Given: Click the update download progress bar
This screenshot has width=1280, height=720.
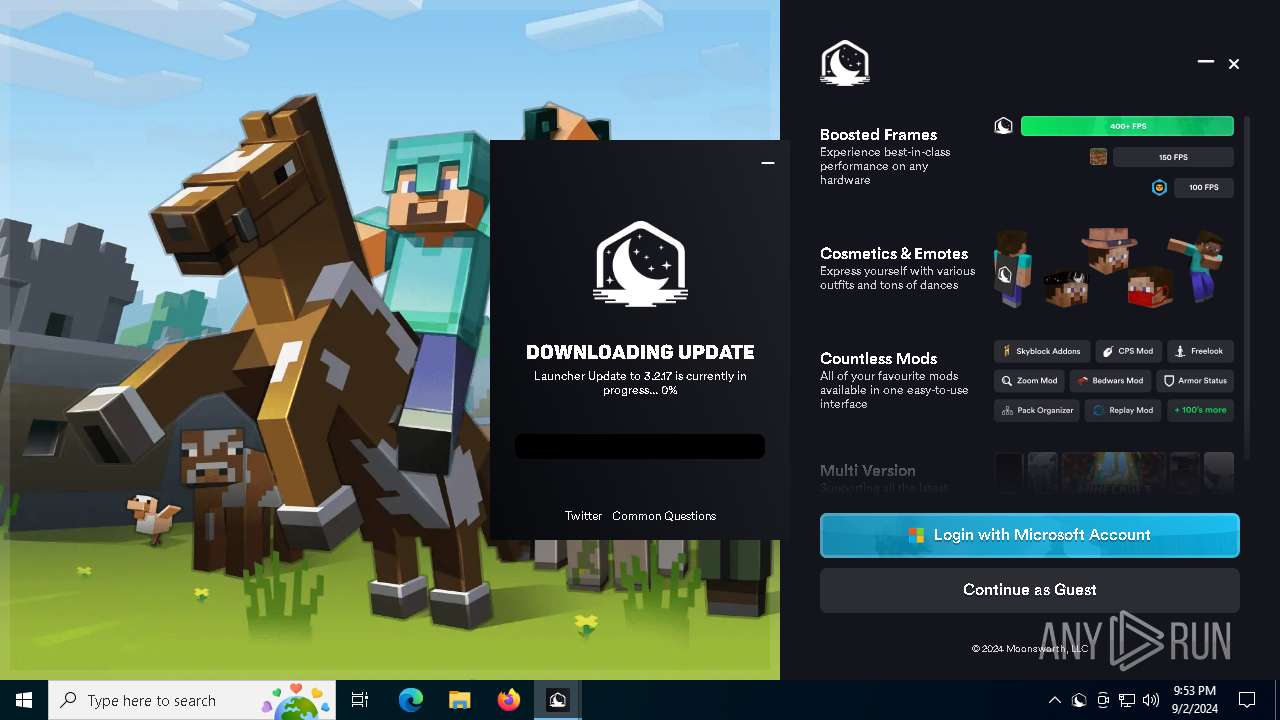Looking at the screenshot, I should tap(640, 446).
